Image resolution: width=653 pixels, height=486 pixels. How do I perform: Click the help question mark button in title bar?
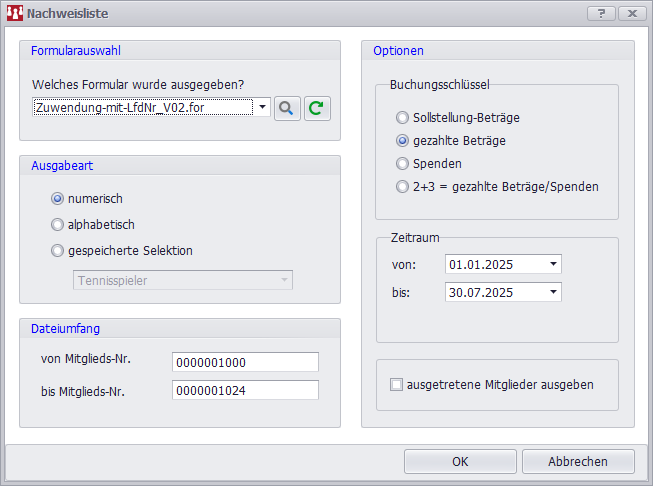point(601,14)
